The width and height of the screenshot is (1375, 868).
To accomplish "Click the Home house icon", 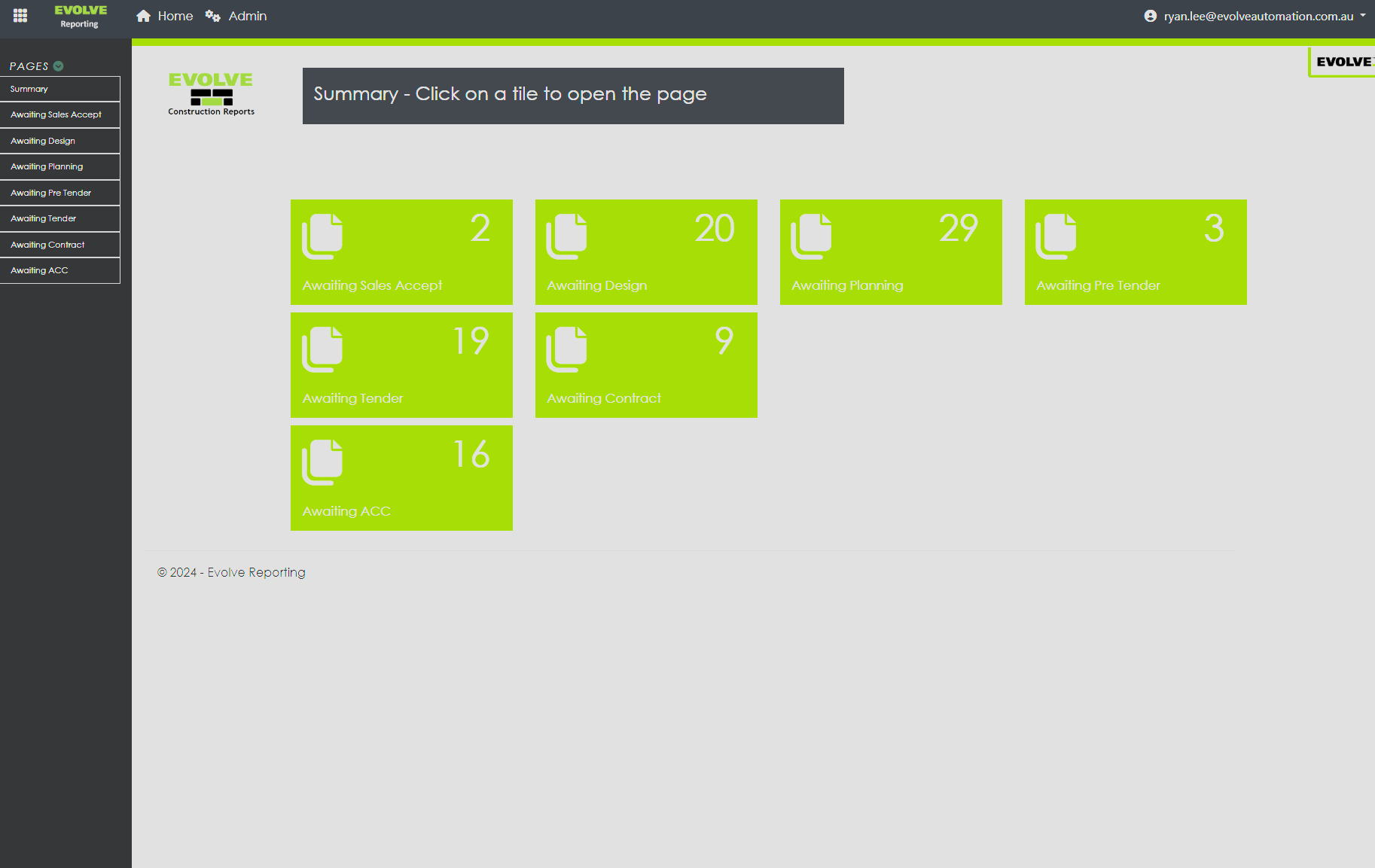I will (143, 16).
